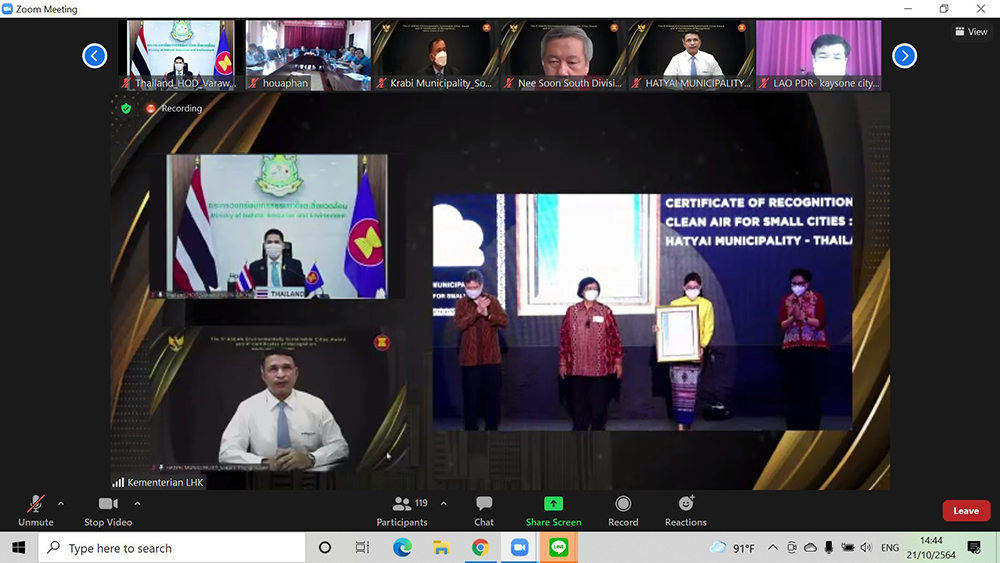This screenshot has height=563, width=1000.
Task: Open Google Chrome from taskbar
Action: coord(480,548)
